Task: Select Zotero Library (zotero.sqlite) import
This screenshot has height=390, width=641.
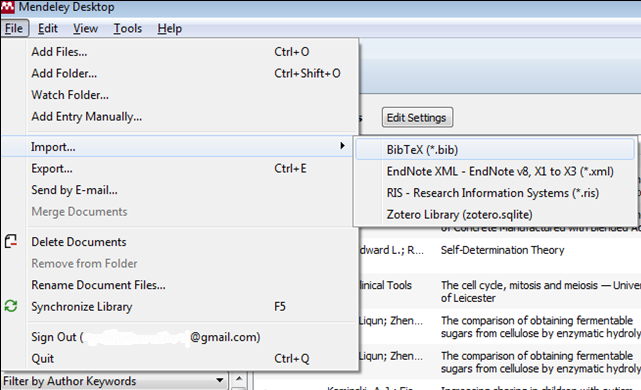Action: click(x=495, y=215)
